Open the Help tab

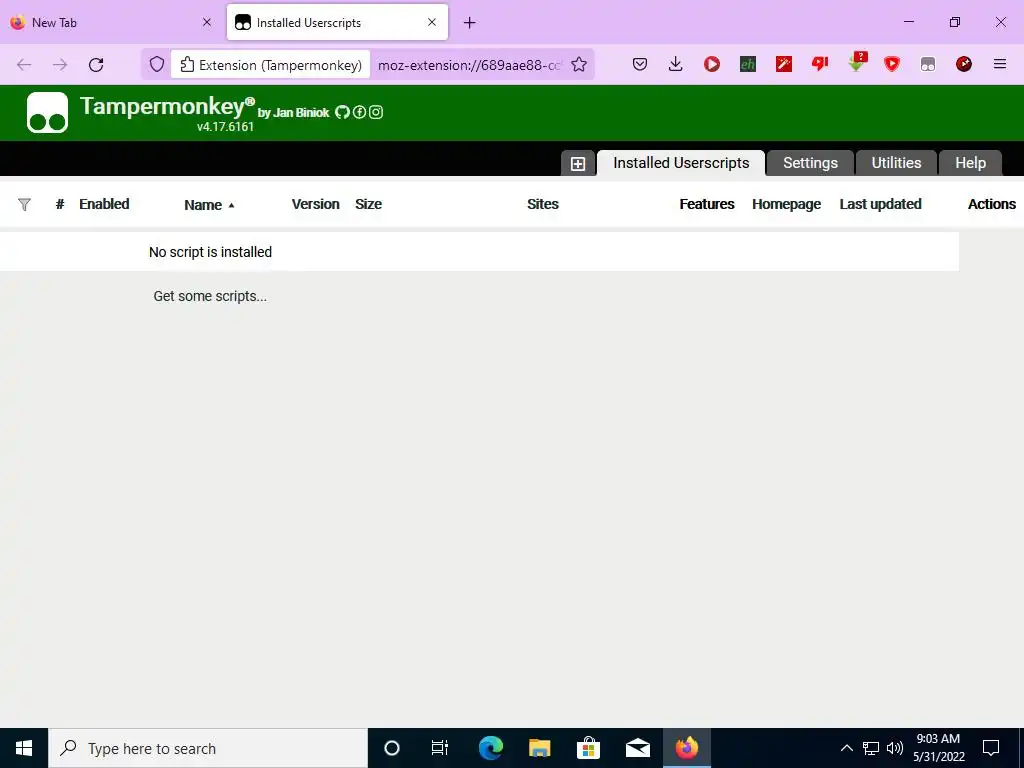970,163
